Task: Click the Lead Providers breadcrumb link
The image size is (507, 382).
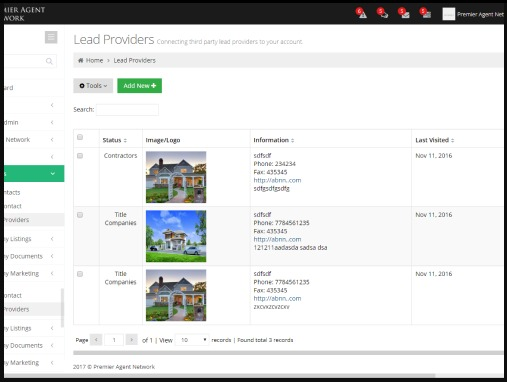Action: pyautogui.click(x=134, y=60)
